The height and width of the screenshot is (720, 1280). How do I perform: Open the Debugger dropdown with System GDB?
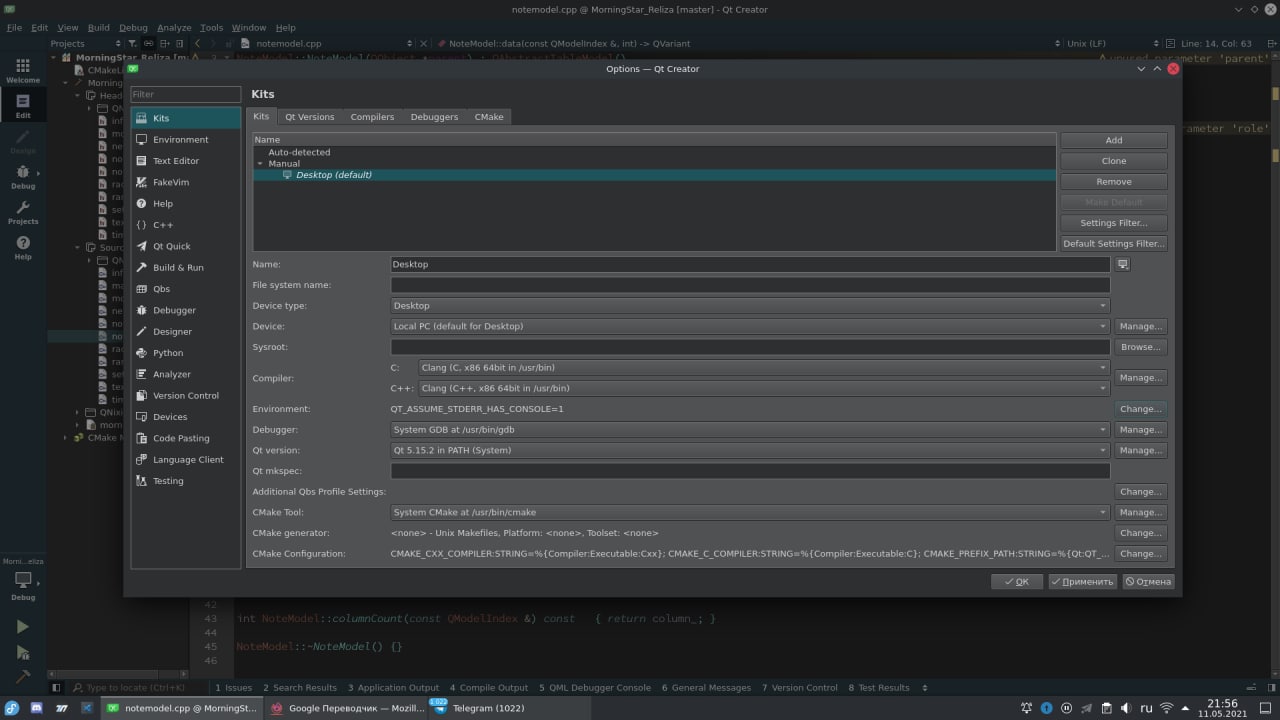pos(750,429)
